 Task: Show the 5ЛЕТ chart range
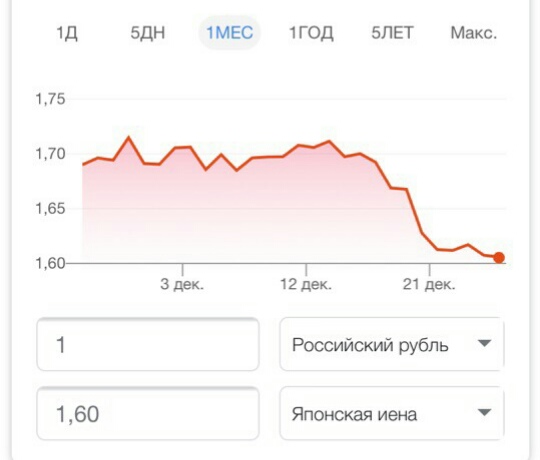point(392,33)
